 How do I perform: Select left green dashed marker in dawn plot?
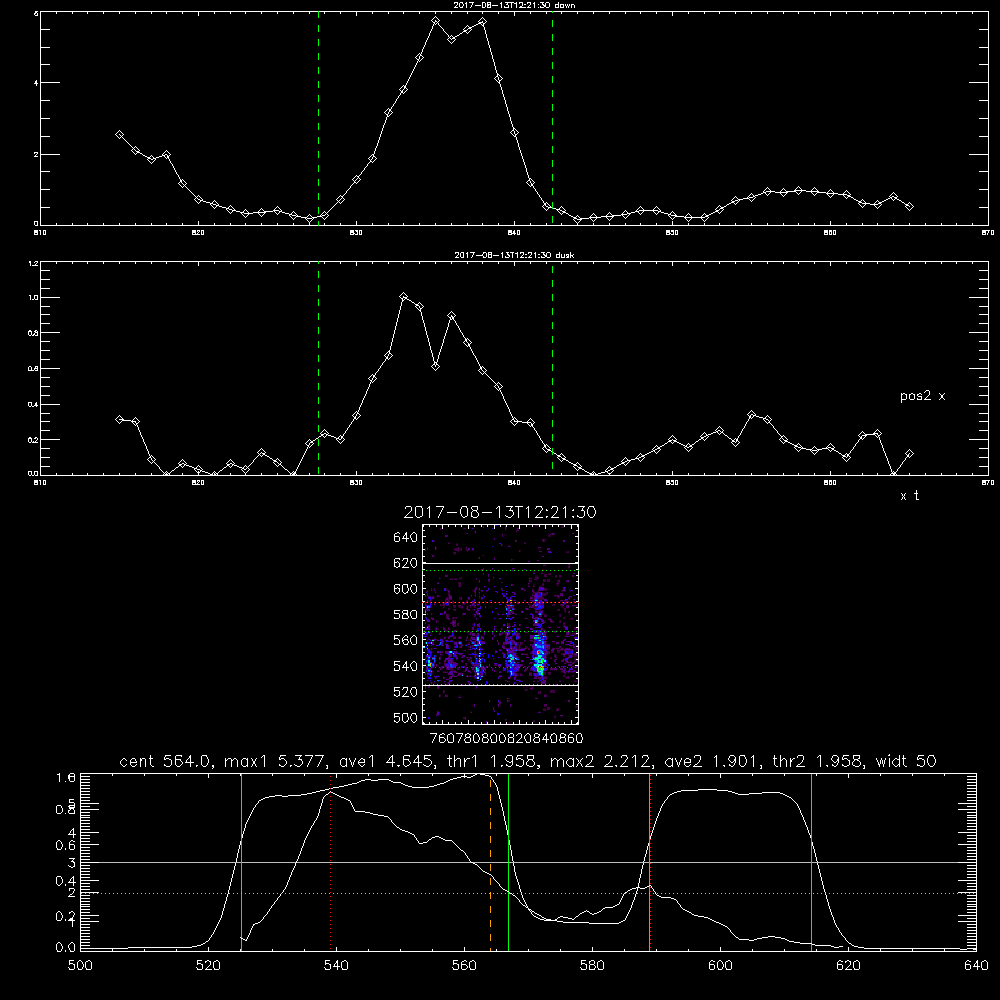(318, 119)
